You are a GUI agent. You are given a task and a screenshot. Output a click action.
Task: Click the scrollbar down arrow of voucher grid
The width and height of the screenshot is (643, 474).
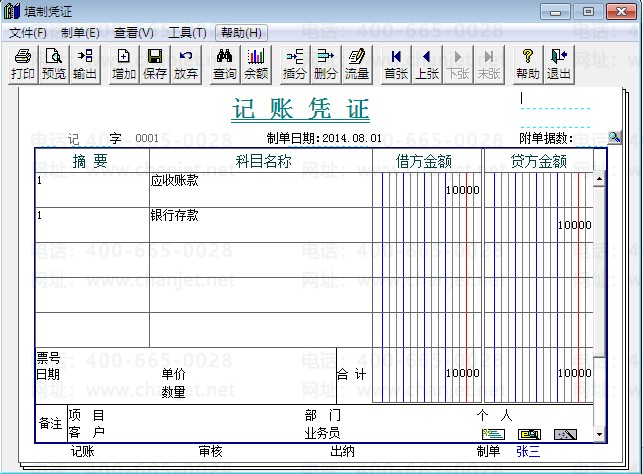point(599,436)
